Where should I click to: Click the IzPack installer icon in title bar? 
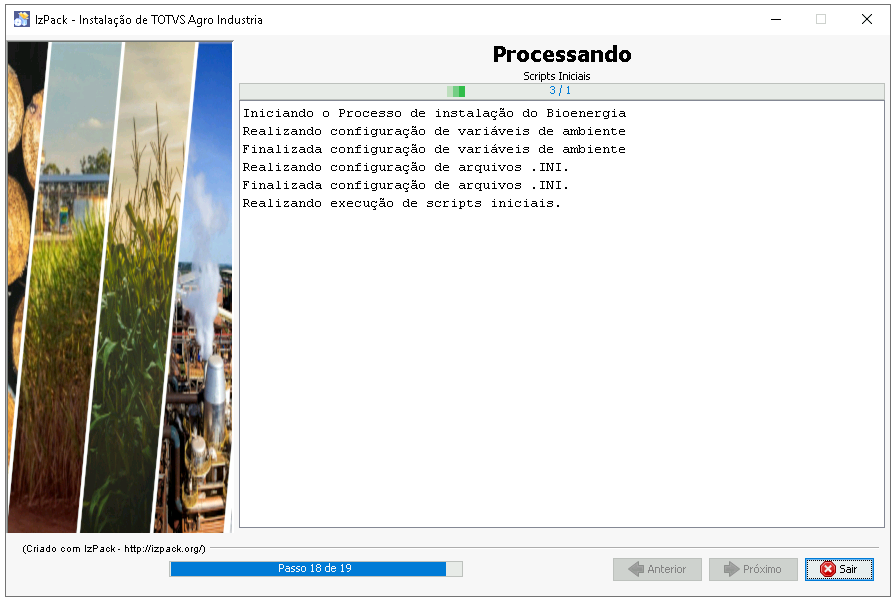point(22,19)
